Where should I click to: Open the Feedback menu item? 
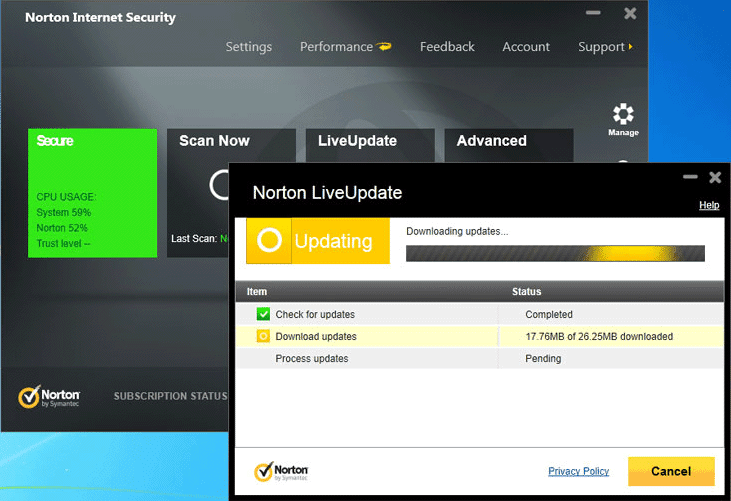[x=447, y=47]
